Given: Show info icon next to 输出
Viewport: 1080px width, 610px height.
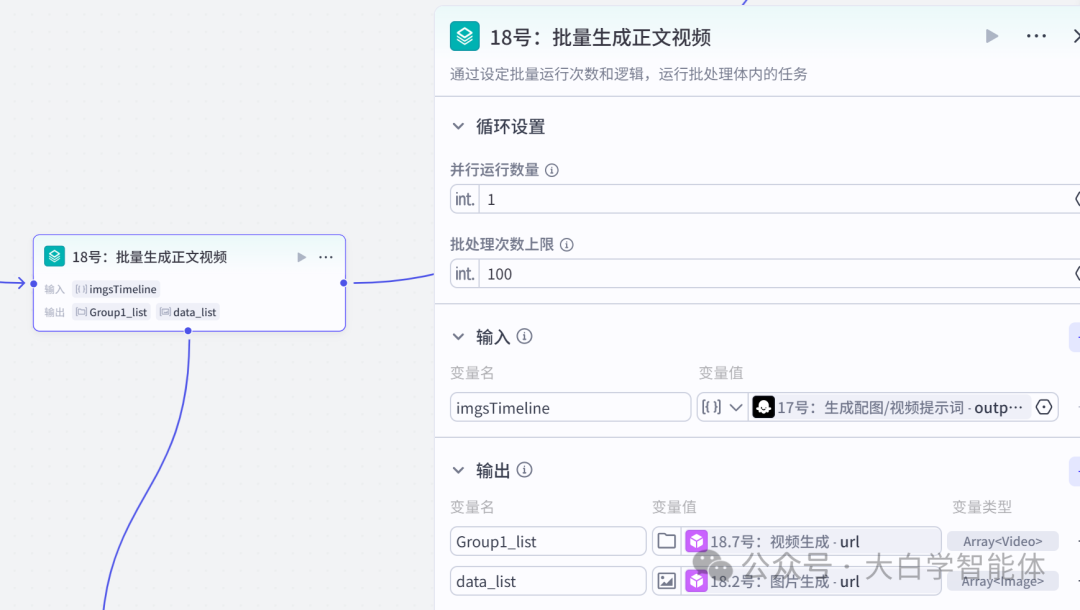Looking at the screenshot, I should tap(524, 470).
